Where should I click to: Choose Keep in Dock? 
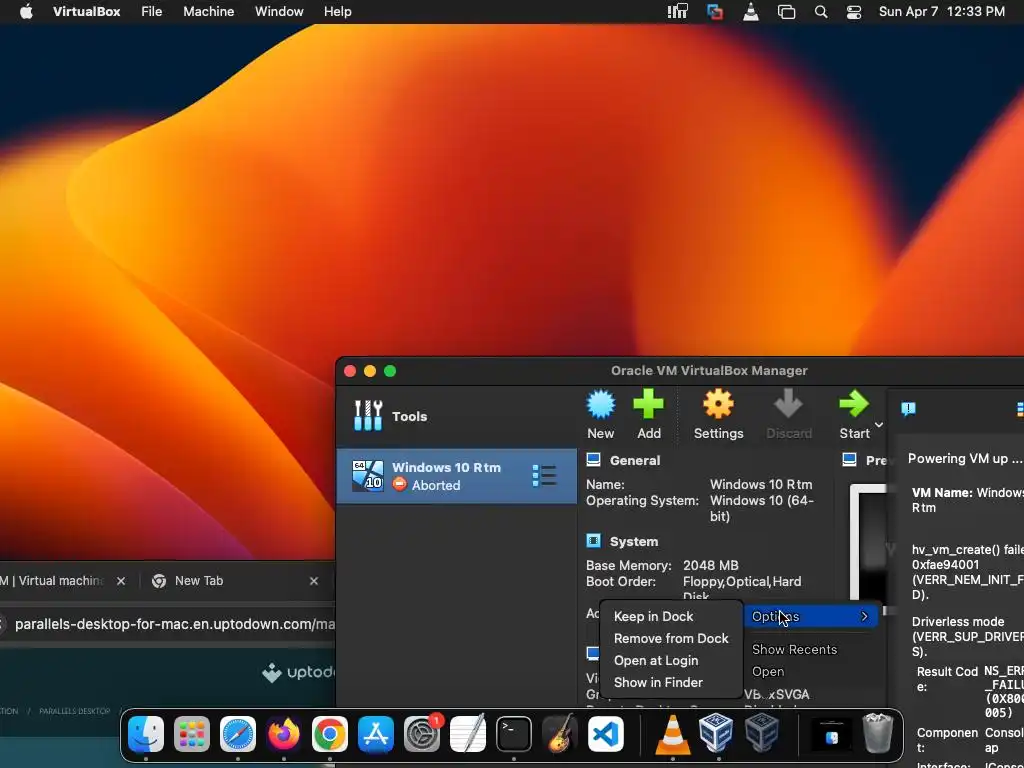click(x=653, y=616)
